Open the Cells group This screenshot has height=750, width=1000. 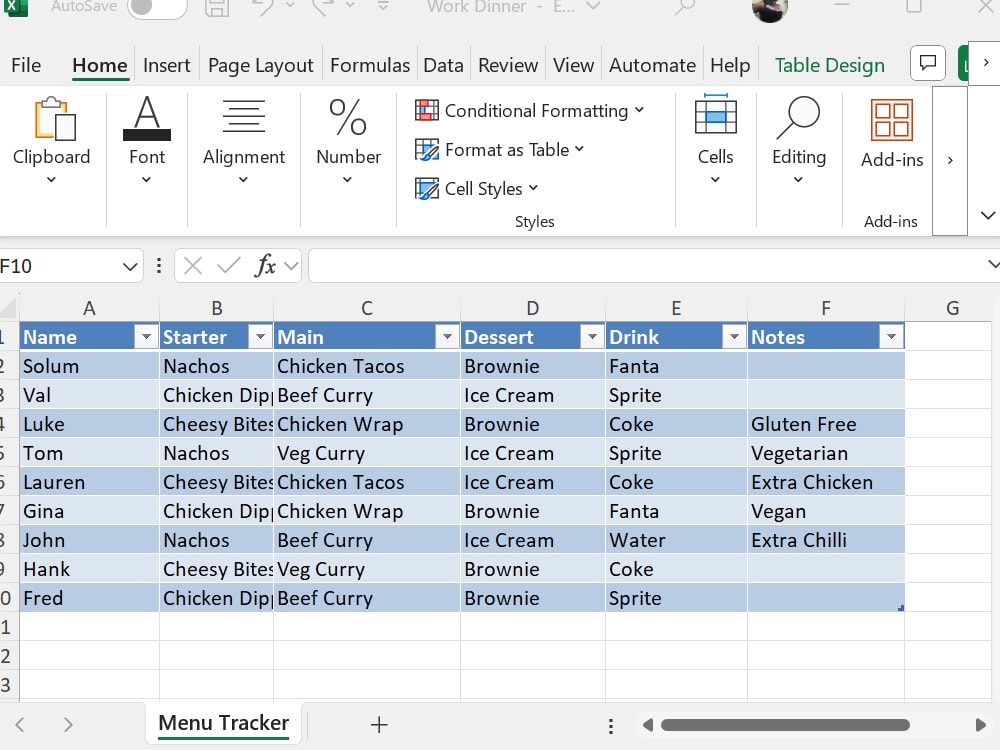(716, 141)
